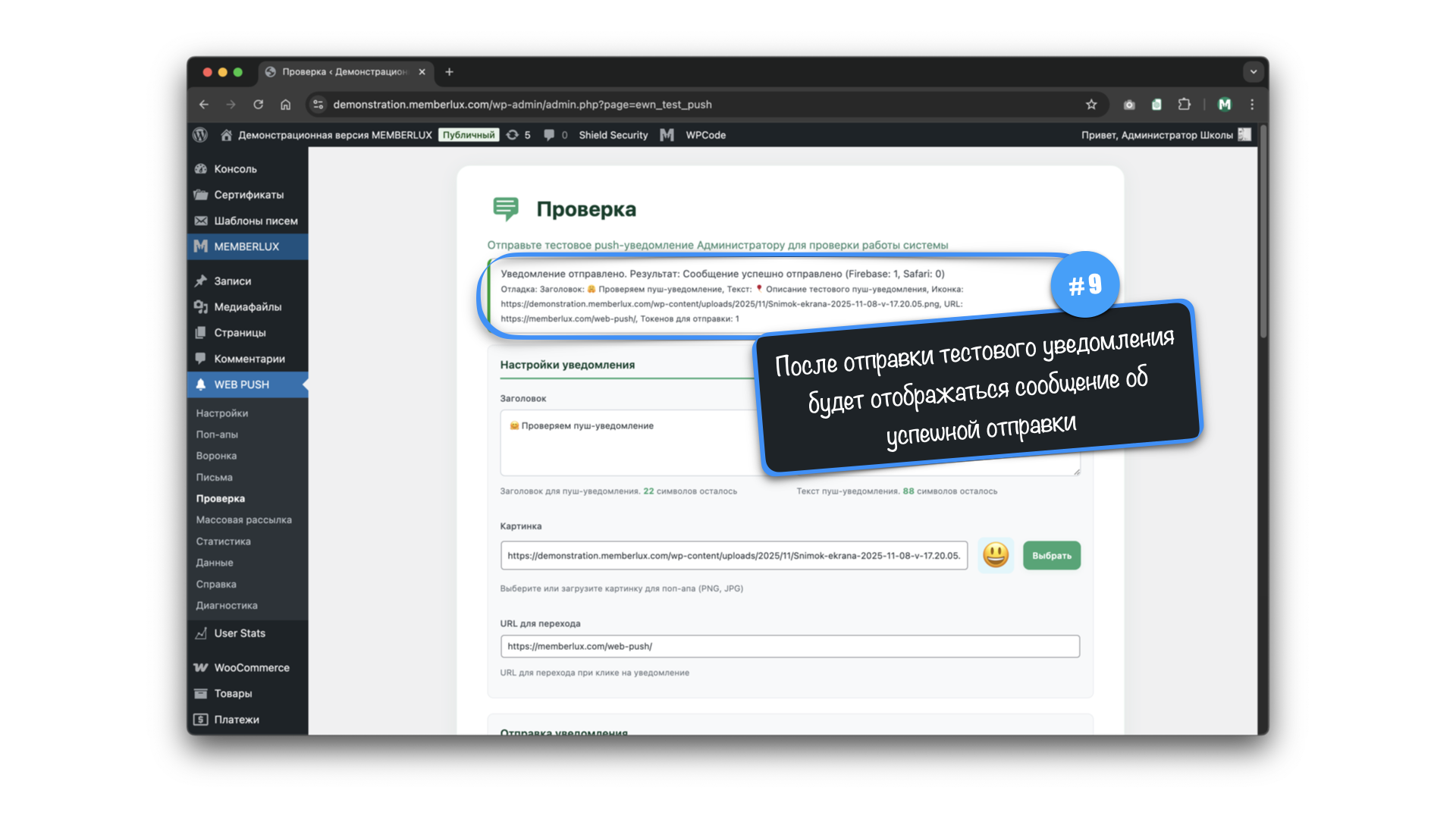Open a new browser tab
The image size is (1456, 819).
(449, 72)
